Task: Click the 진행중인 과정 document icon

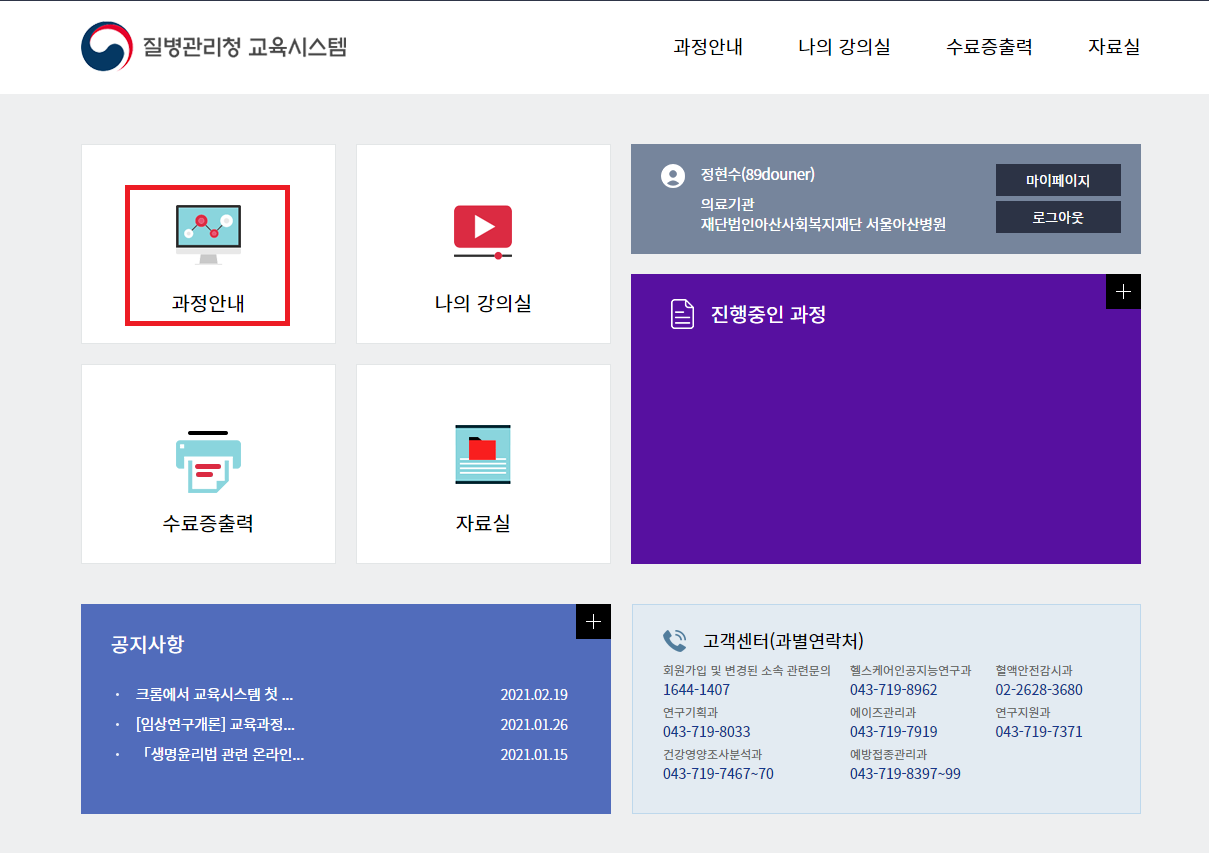Action: click(x=682, y=314)
